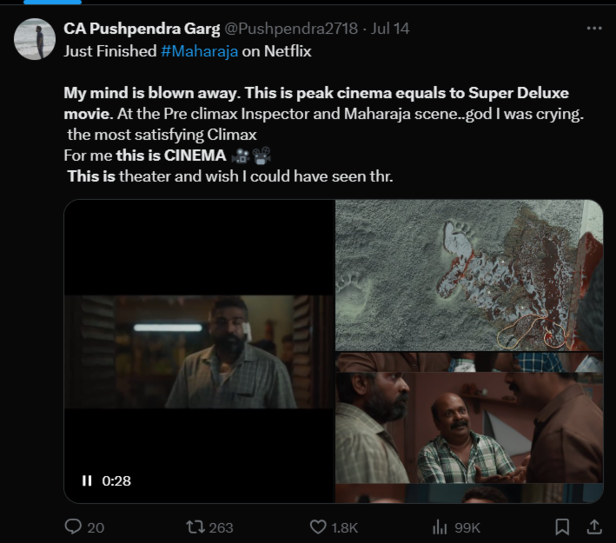This screenshot has height=543, width=616.
Task: Open view analytics bar chart icon
Action: pyautogui.click(x=439, y=527)
